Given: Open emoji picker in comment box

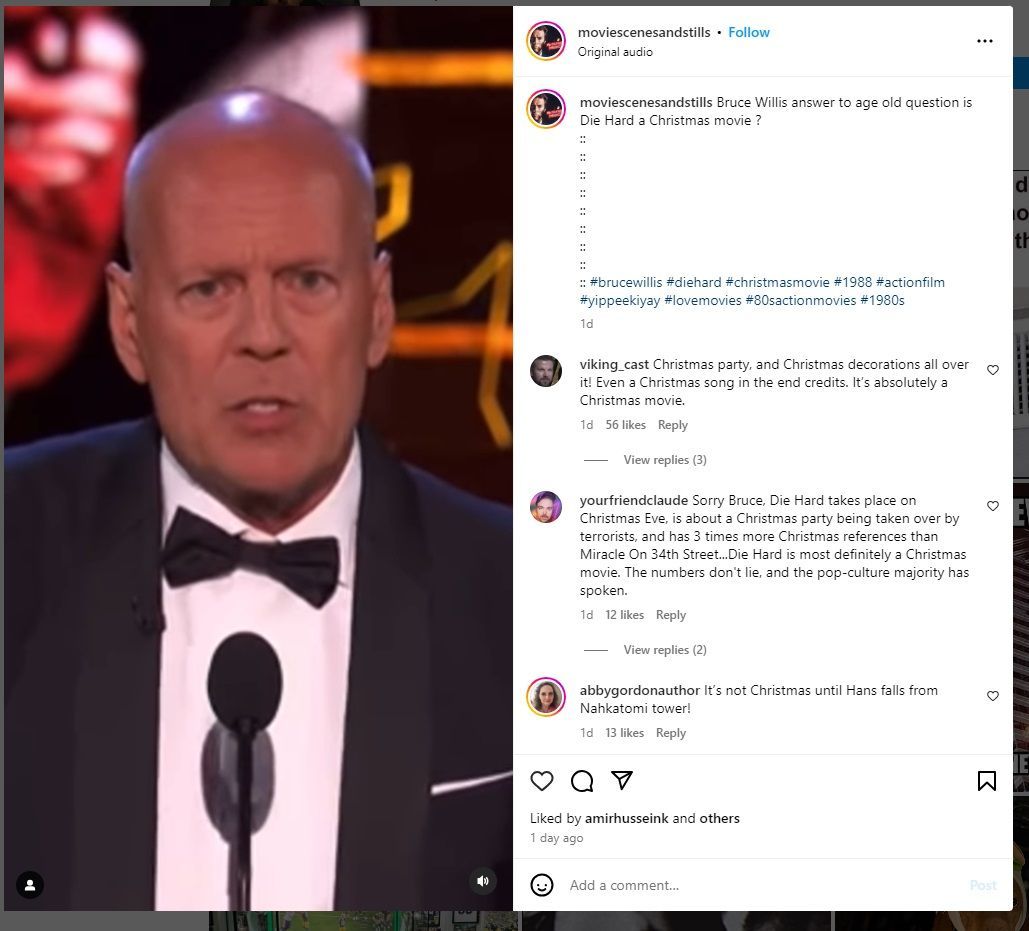Looking at the screenshot, I should point(541,885).
